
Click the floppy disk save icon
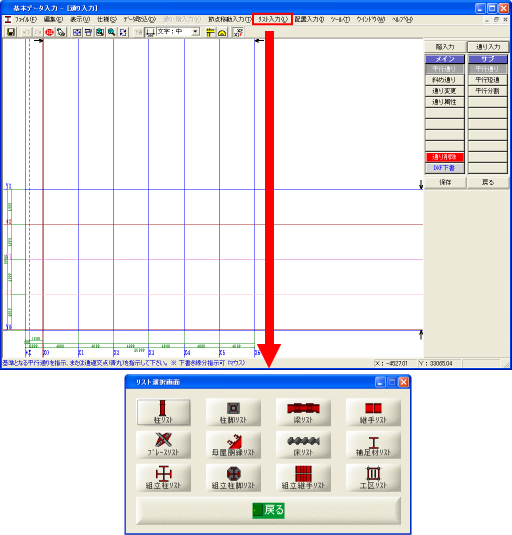click(x=11, y=32)
